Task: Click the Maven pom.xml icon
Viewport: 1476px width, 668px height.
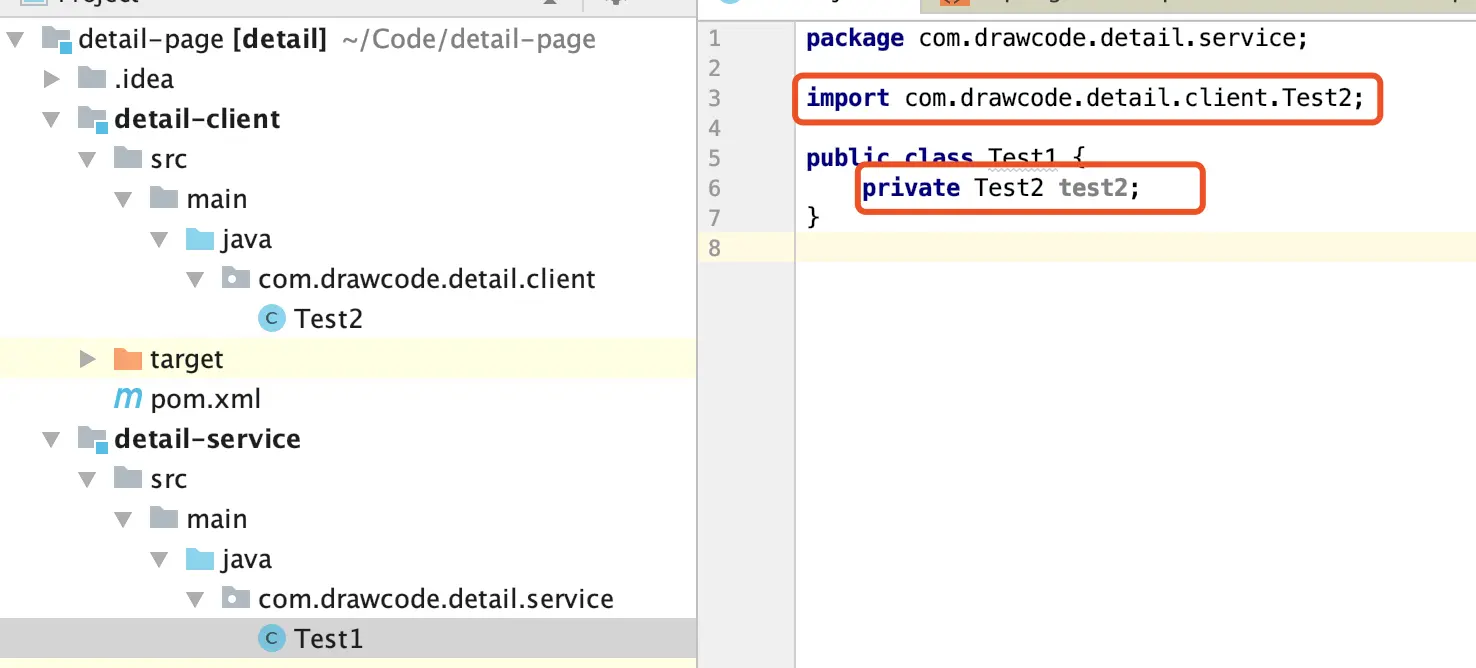Action: pyautogui.click(x=128, y=398)
